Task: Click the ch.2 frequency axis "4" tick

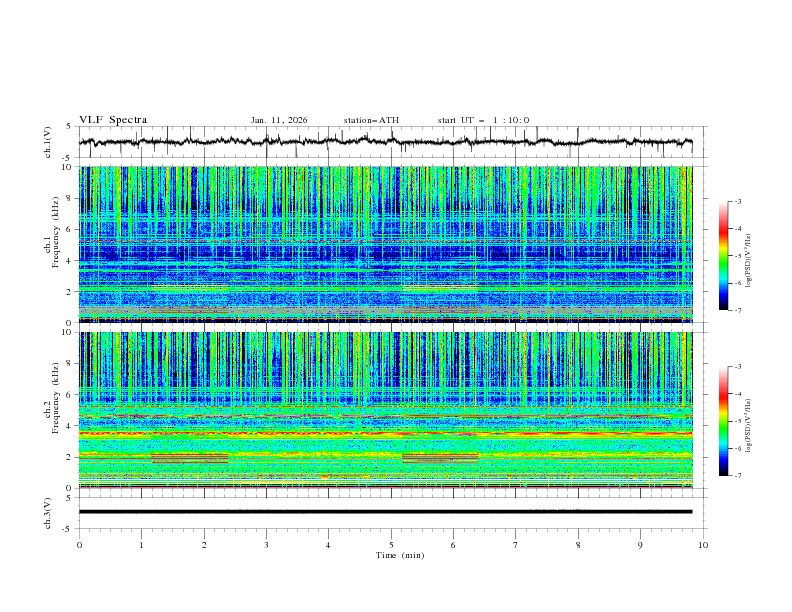Action: coord(71,426)
